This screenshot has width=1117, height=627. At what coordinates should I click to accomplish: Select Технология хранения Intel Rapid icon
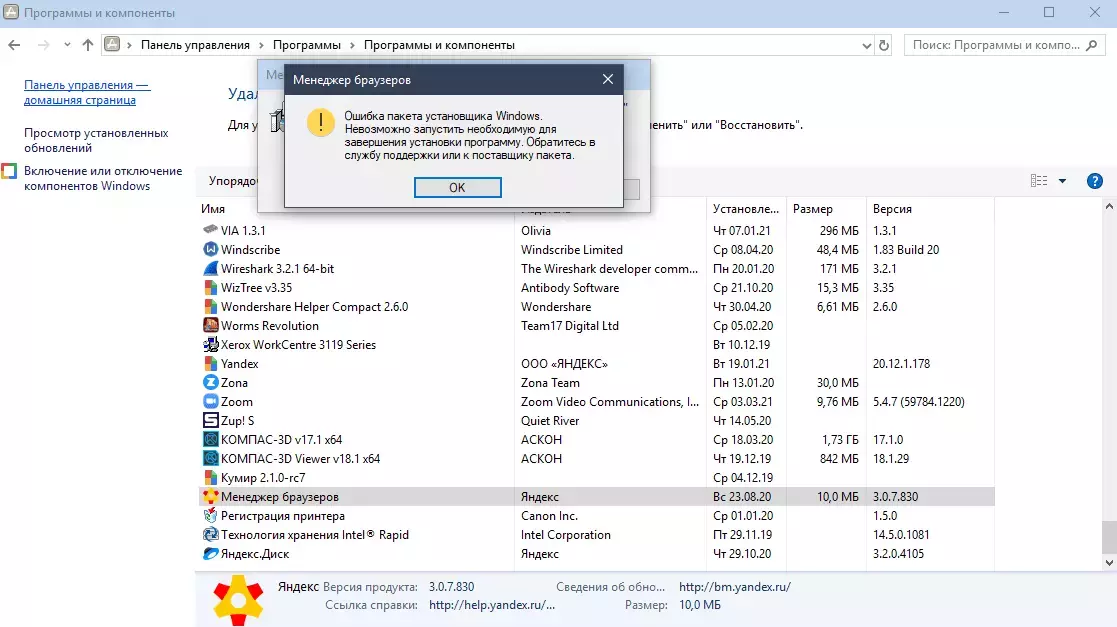pyautogui.click(x=210, y=534)
